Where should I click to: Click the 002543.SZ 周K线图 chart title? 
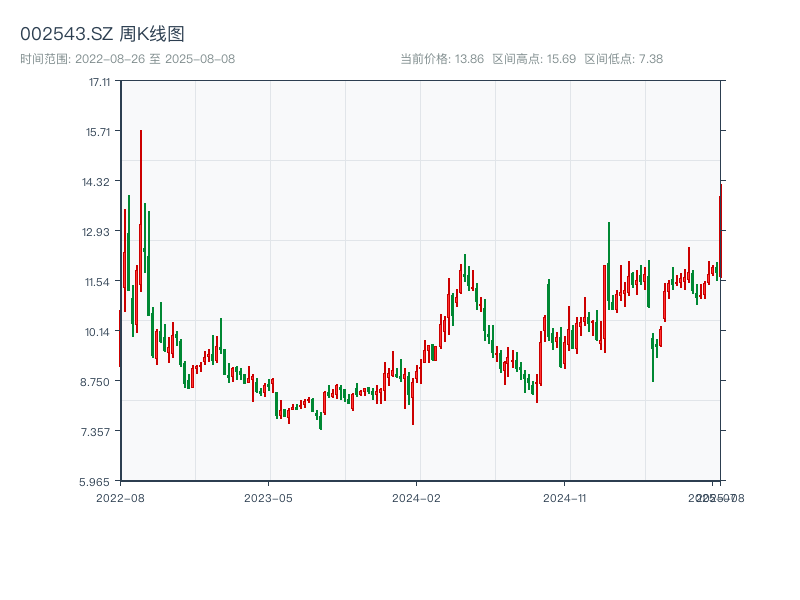pyautogui.click(x=102, y=35)
